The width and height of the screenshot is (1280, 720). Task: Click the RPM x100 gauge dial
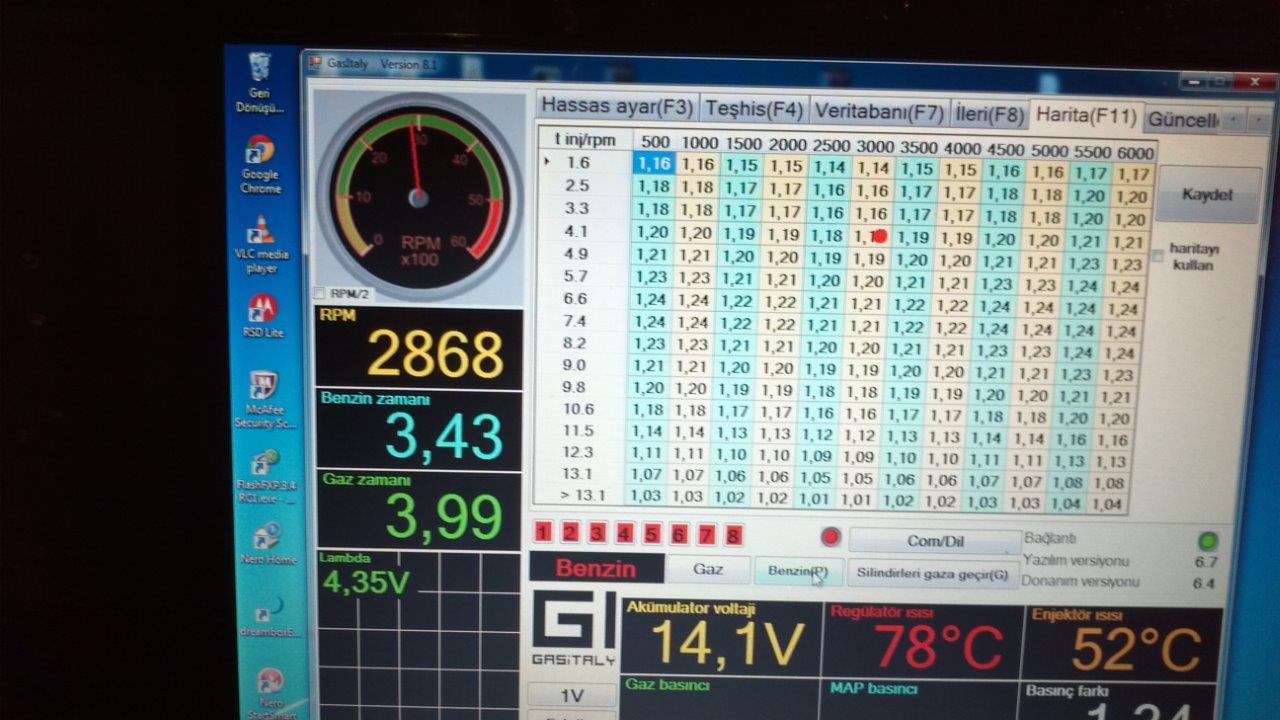point(419,195)
